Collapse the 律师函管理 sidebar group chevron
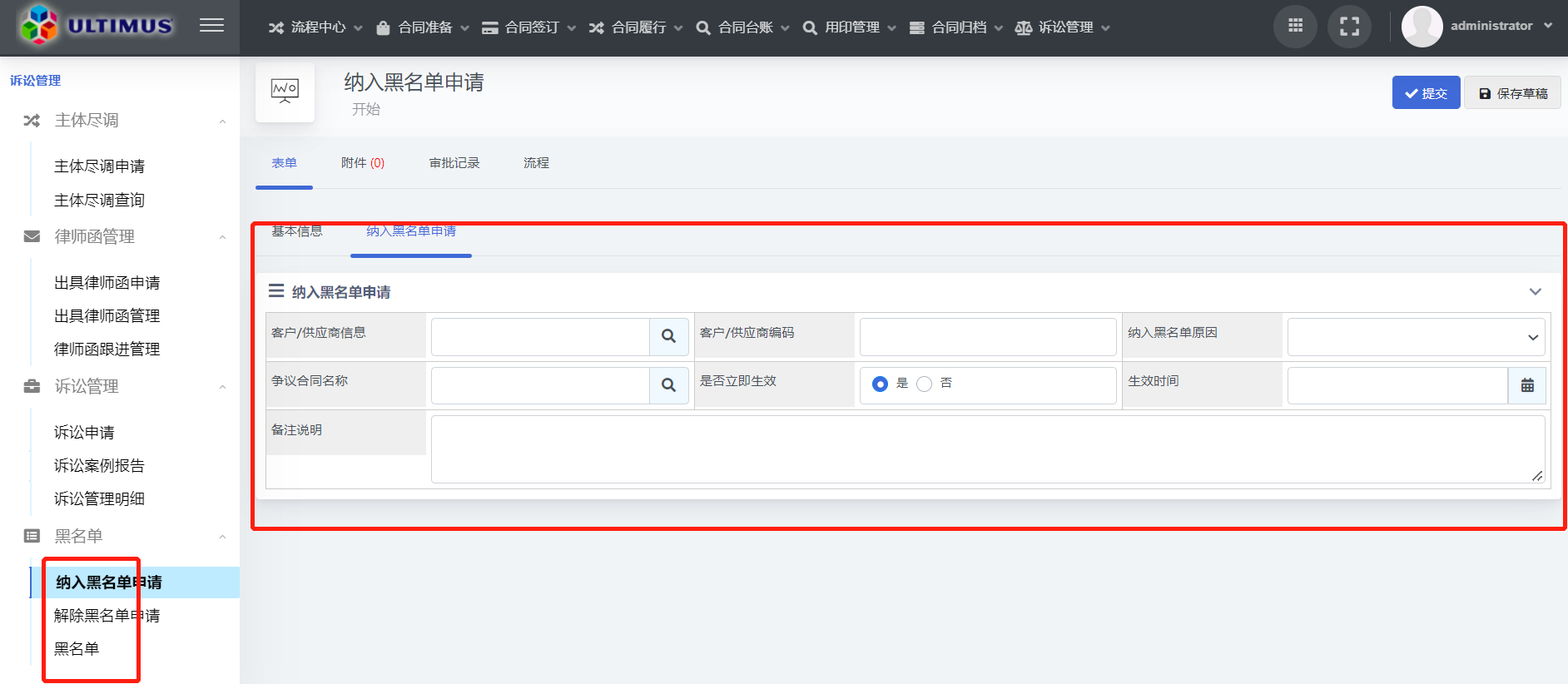Image resolution: width=1568 pixels, height=684 pixels. point(222,237)
